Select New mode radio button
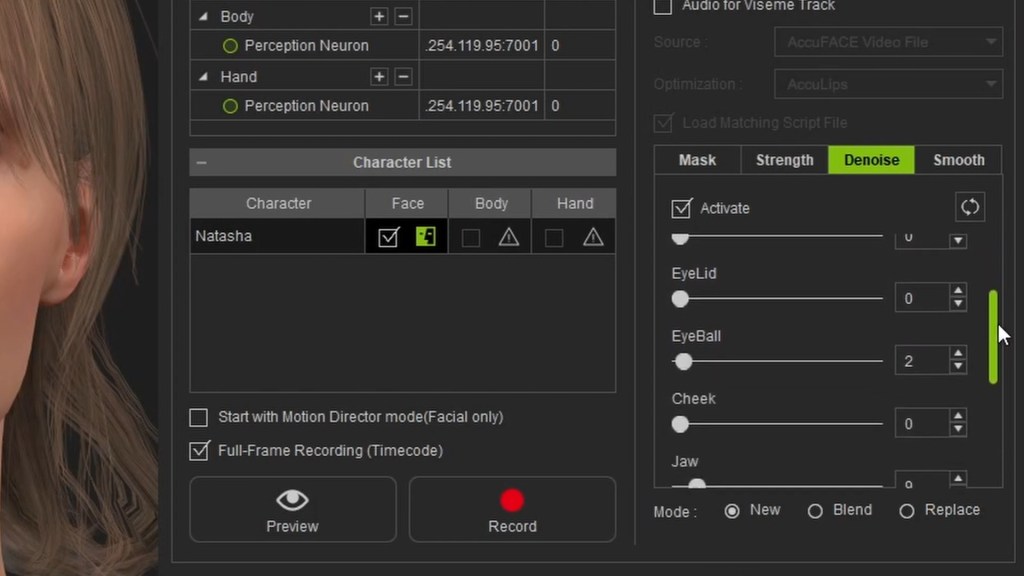Screen dimensions: 1024x576 click(x=731, y=511)
